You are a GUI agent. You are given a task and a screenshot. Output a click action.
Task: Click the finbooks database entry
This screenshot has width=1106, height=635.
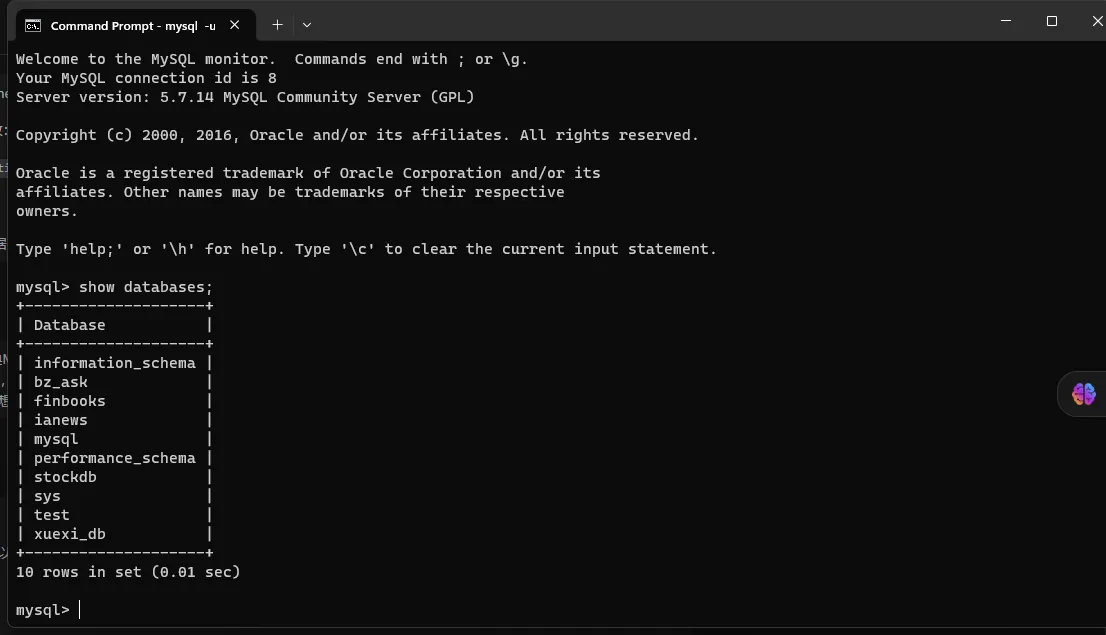point(69,401)
